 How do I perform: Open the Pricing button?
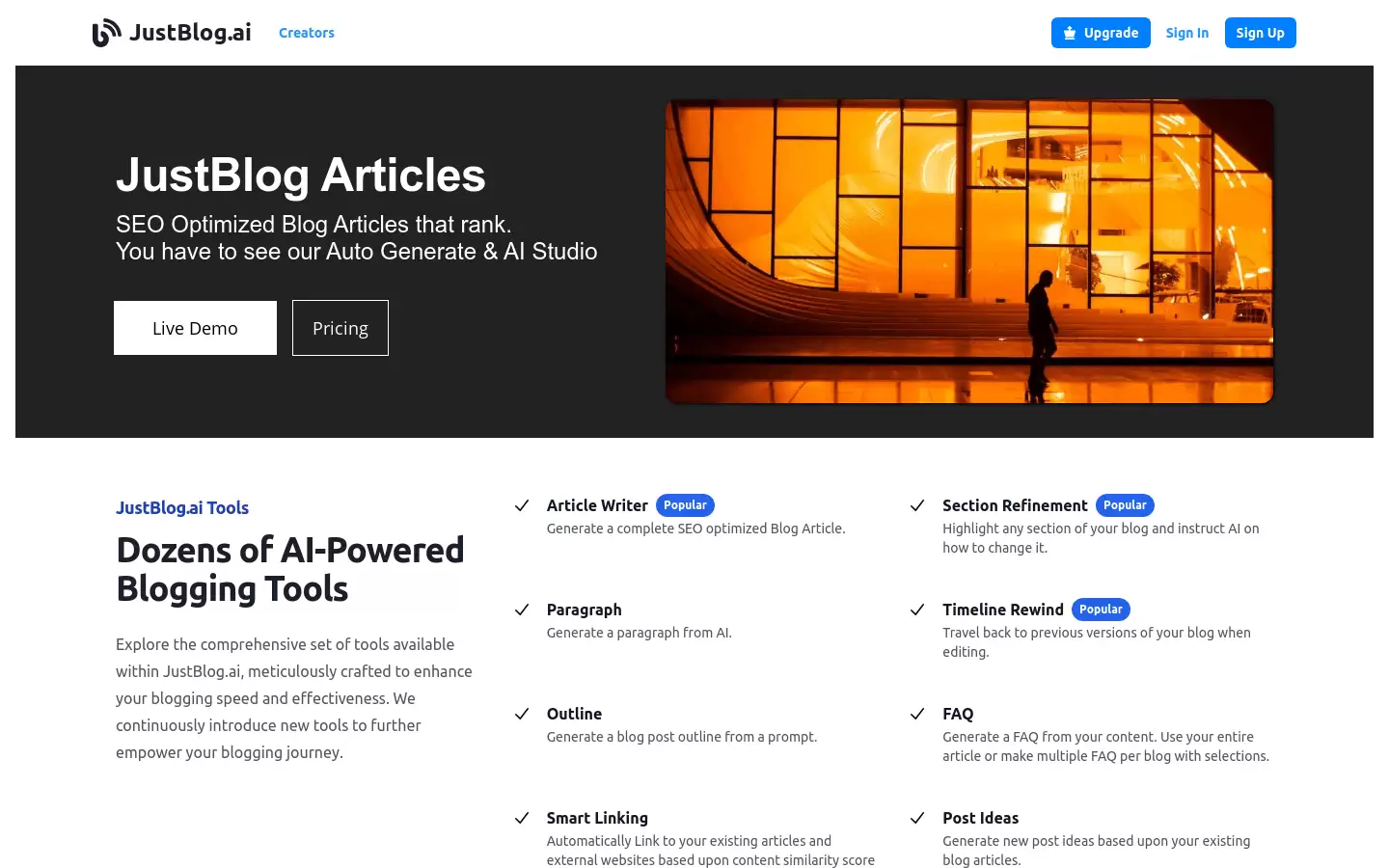[x=340, y=328]
